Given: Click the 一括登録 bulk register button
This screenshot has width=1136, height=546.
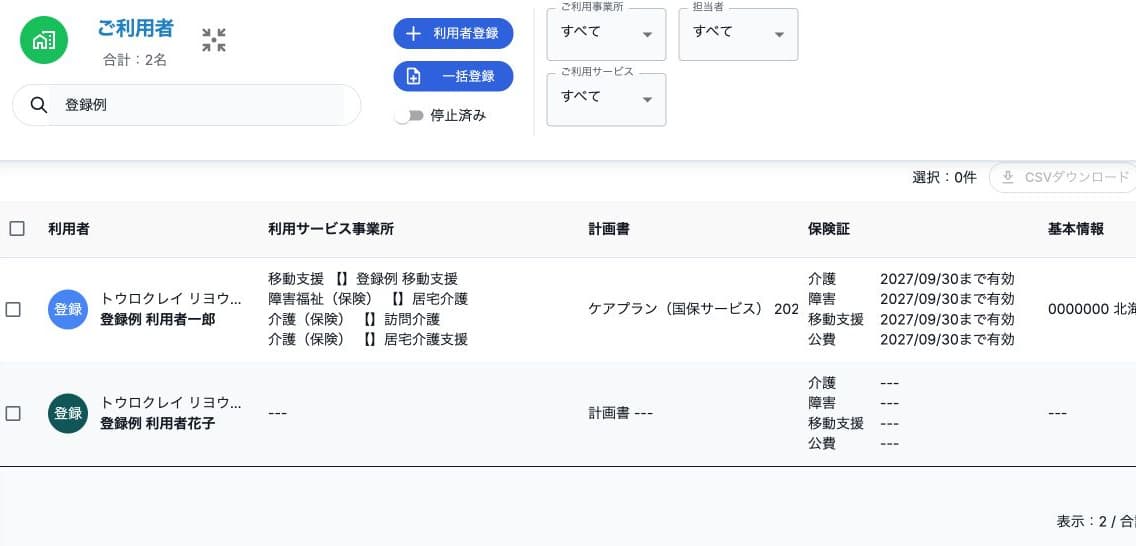Looking at the screenshot, I should tap(454, 76).
